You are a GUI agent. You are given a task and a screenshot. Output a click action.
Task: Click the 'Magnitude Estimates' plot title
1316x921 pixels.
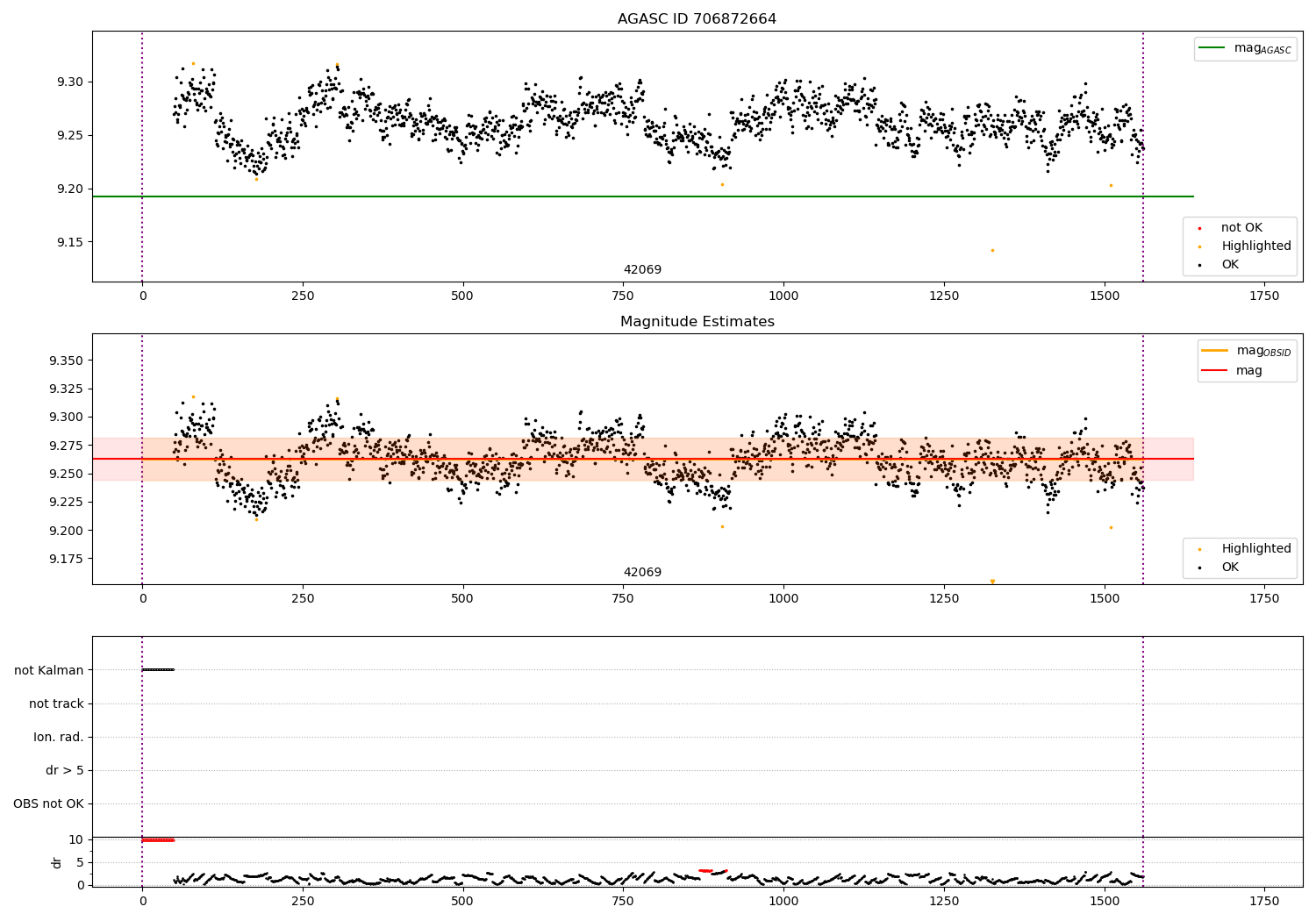click(x=697, y=322)
